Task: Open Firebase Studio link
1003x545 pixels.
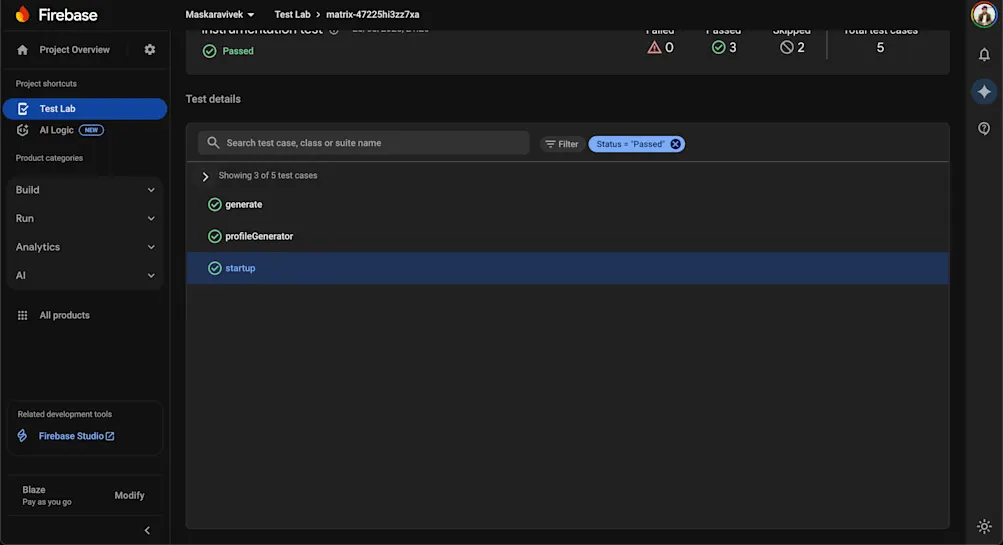Action: (x=76, y=436)
